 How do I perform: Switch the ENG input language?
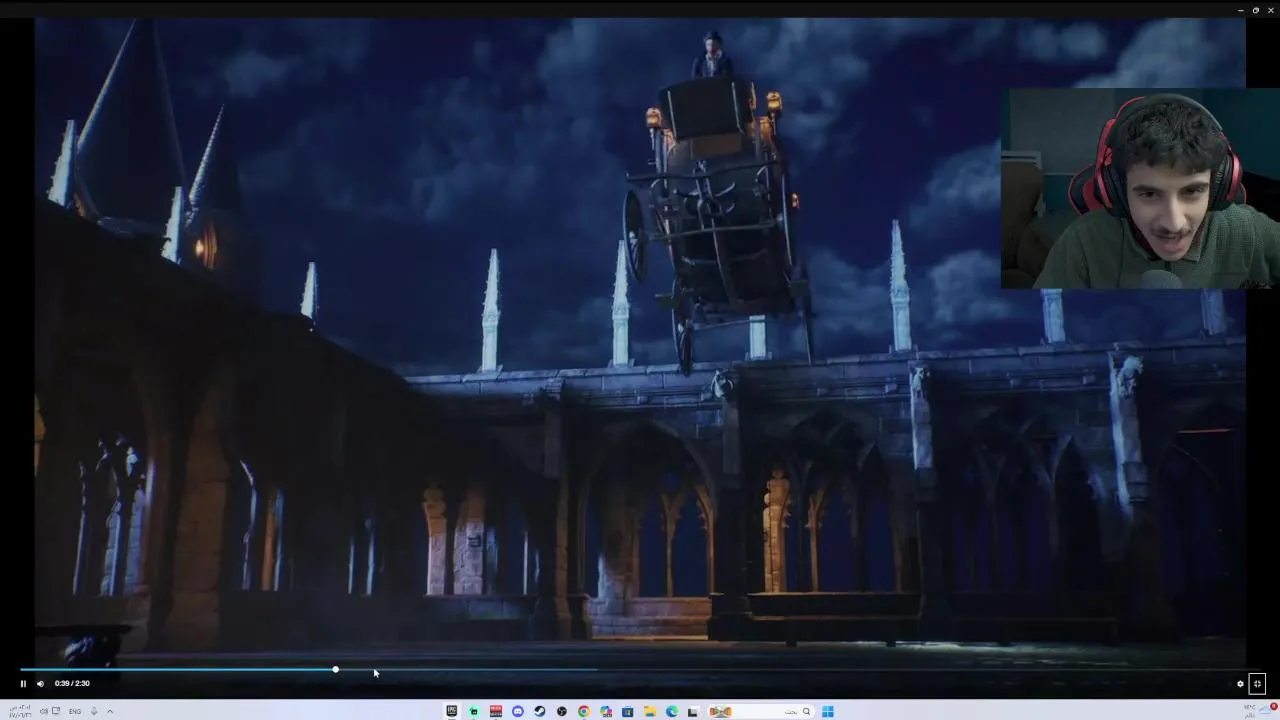point(75,711)
